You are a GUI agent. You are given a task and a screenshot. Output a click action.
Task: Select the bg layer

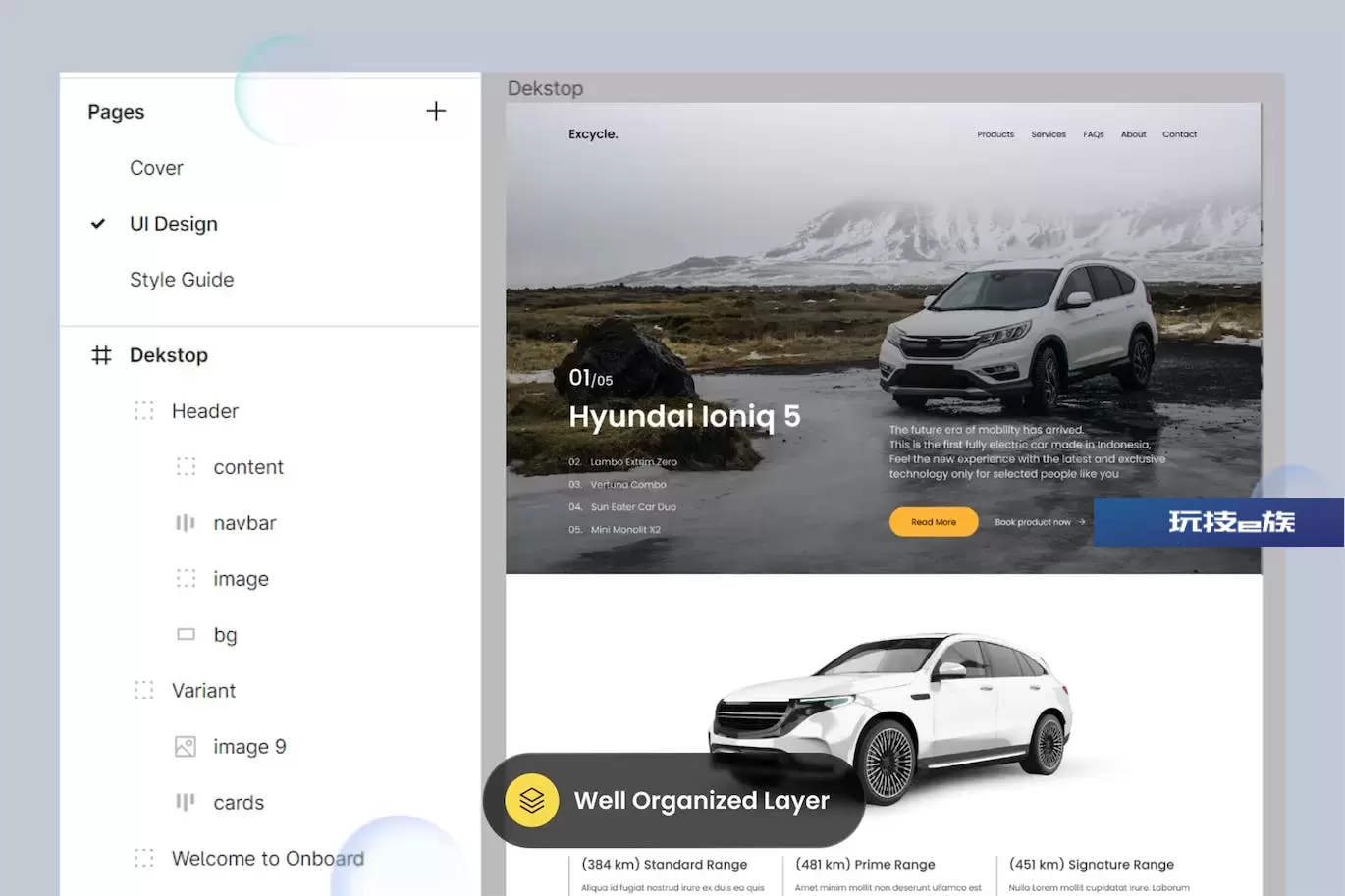coord(226,635)
